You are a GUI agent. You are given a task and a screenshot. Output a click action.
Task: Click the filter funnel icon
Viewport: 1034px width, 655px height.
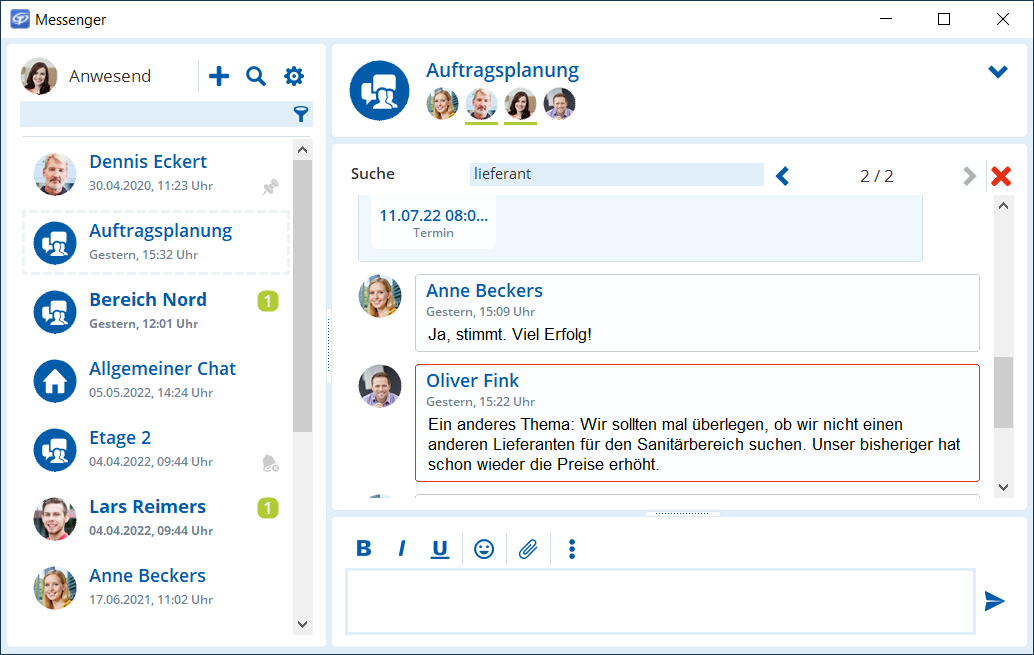pos(300,114)
